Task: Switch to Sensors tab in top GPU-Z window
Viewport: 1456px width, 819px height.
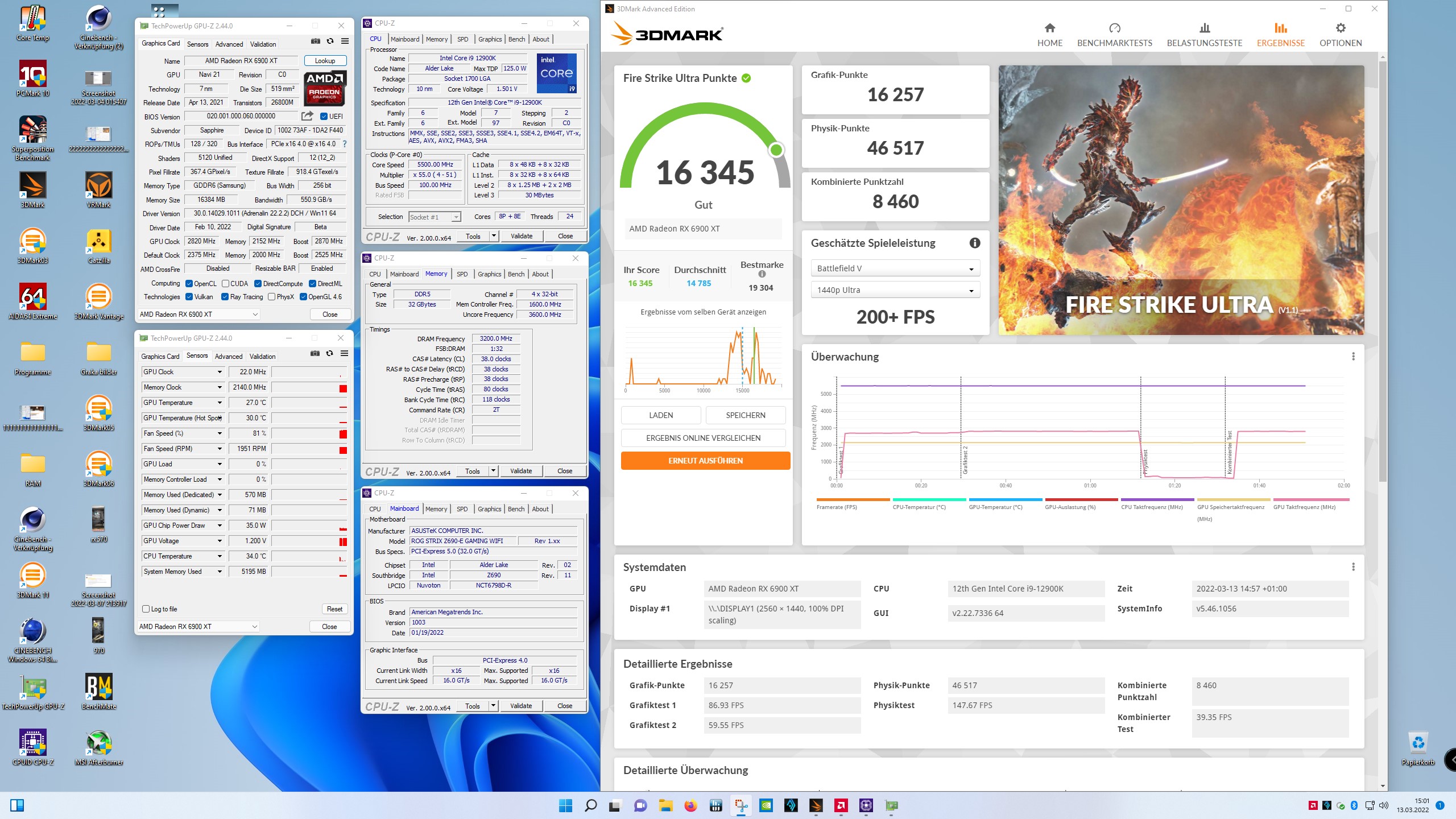Action: click(x=197, y=44)
